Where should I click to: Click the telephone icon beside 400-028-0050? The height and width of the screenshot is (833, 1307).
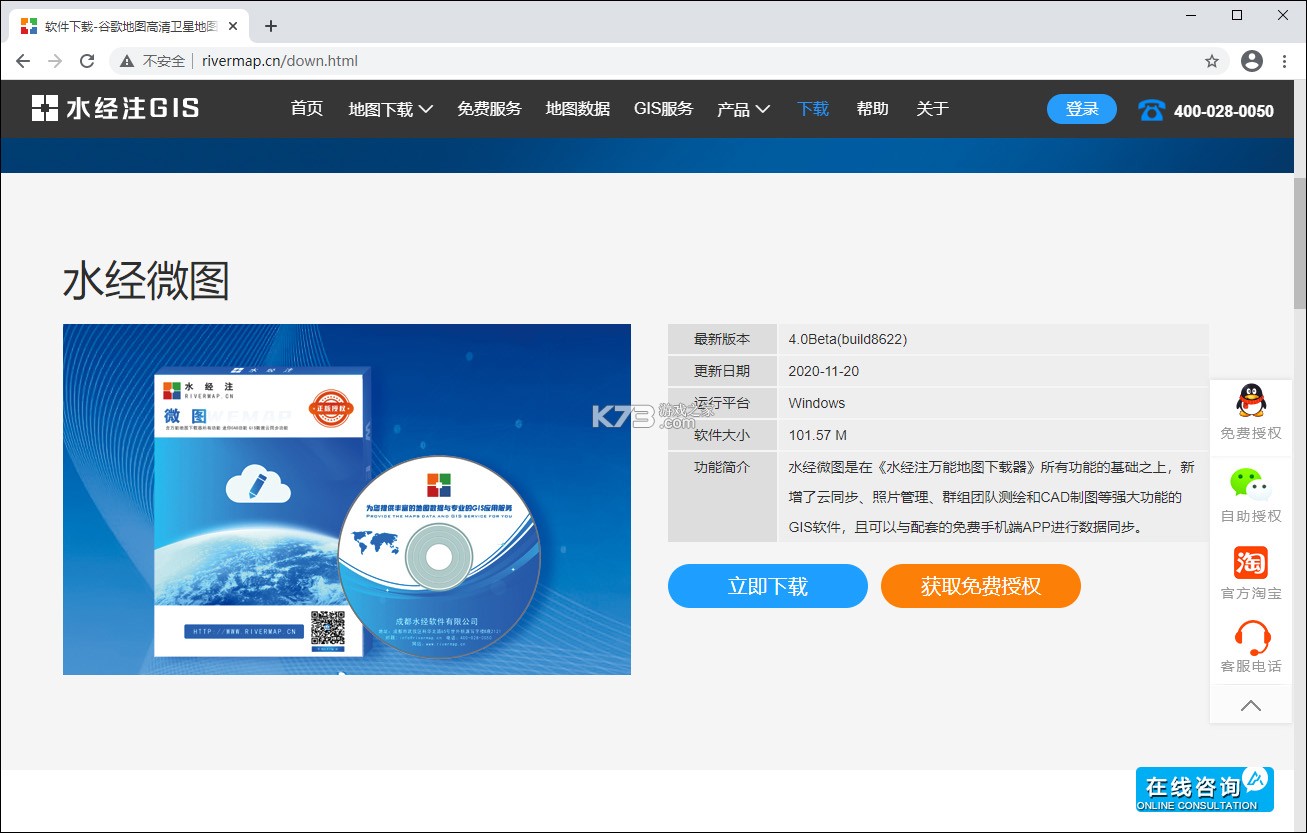click(1152, 110)
